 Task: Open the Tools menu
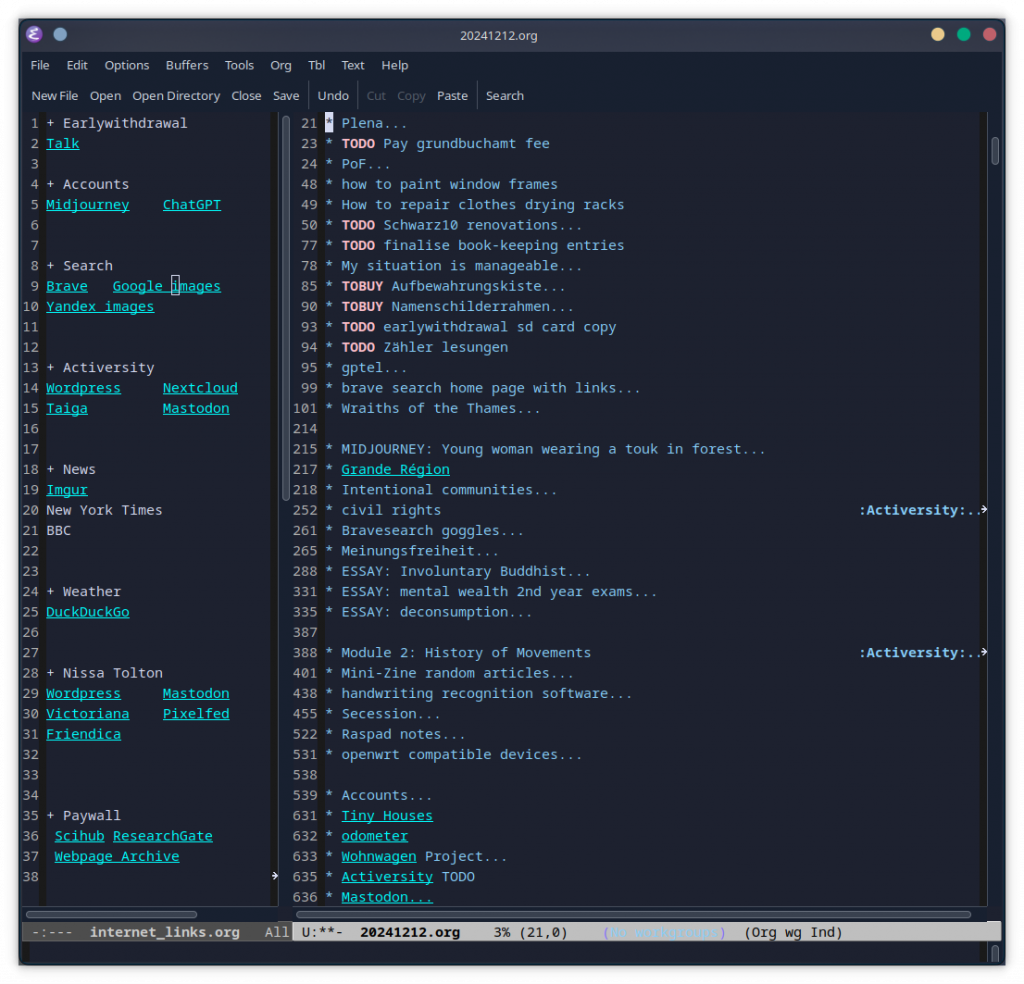(x=239, y=65)
